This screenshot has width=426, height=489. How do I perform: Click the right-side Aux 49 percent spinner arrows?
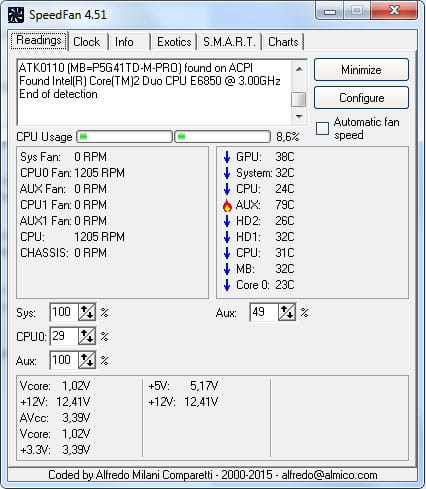point(287,312)
